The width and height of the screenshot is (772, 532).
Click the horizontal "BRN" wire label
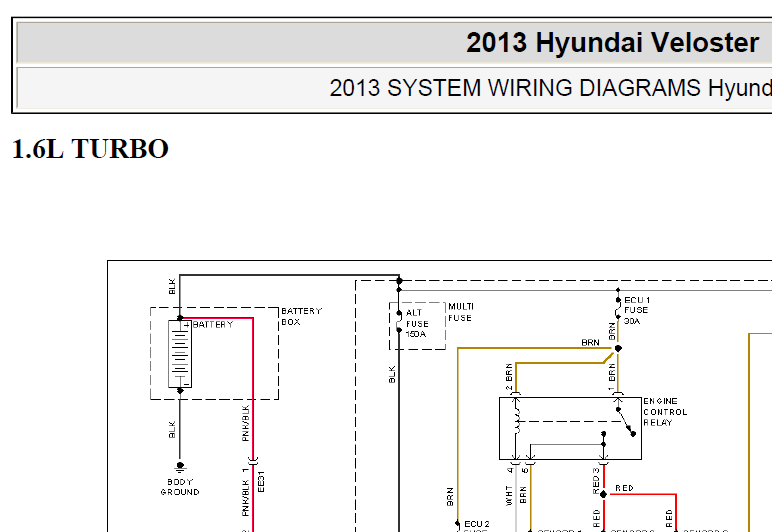(x=590, y=343)
